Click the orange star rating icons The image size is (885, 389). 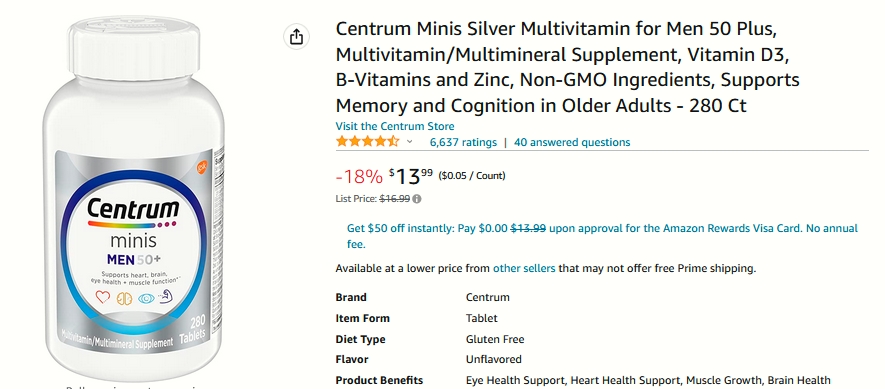pyautogui.click(x=367, y=142)
